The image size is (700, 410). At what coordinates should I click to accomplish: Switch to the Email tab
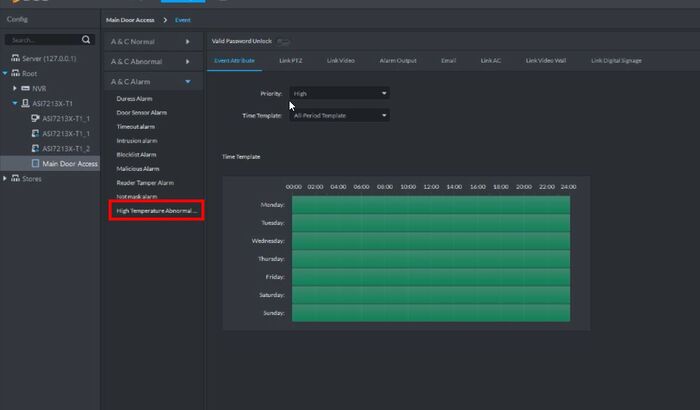[x=449, y=60]
